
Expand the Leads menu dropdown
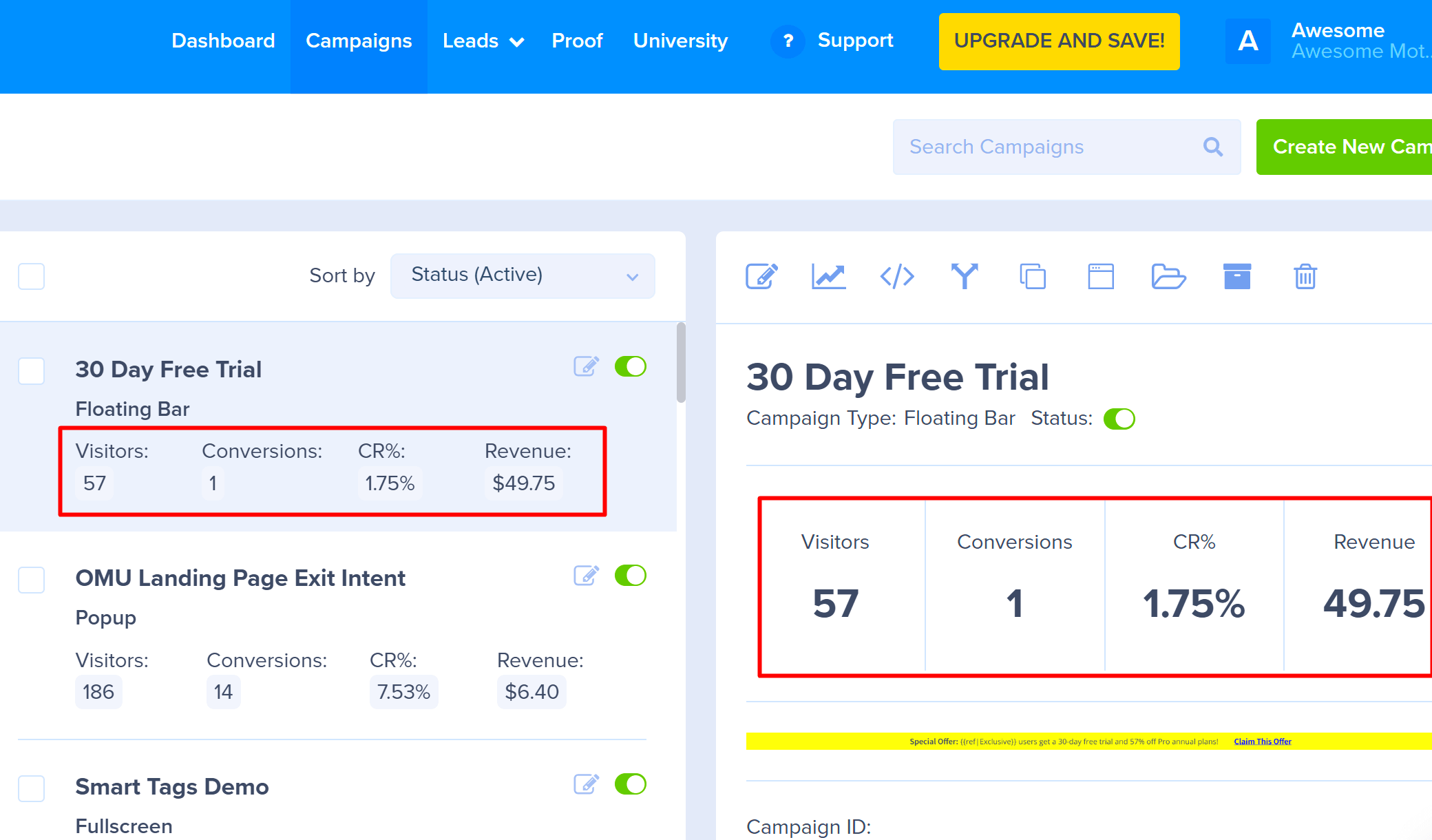tap(483, 41)
